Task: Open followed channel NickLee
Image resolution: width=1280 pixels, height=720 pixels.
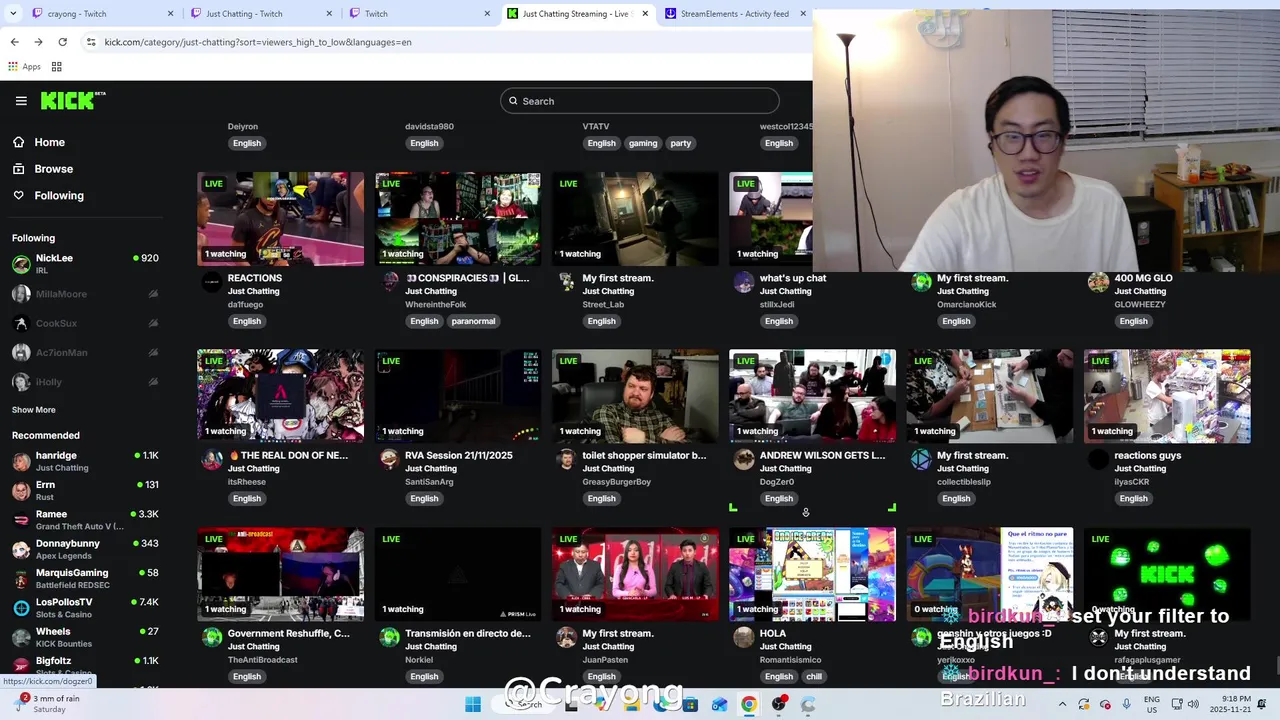Action: pos(85,264)
